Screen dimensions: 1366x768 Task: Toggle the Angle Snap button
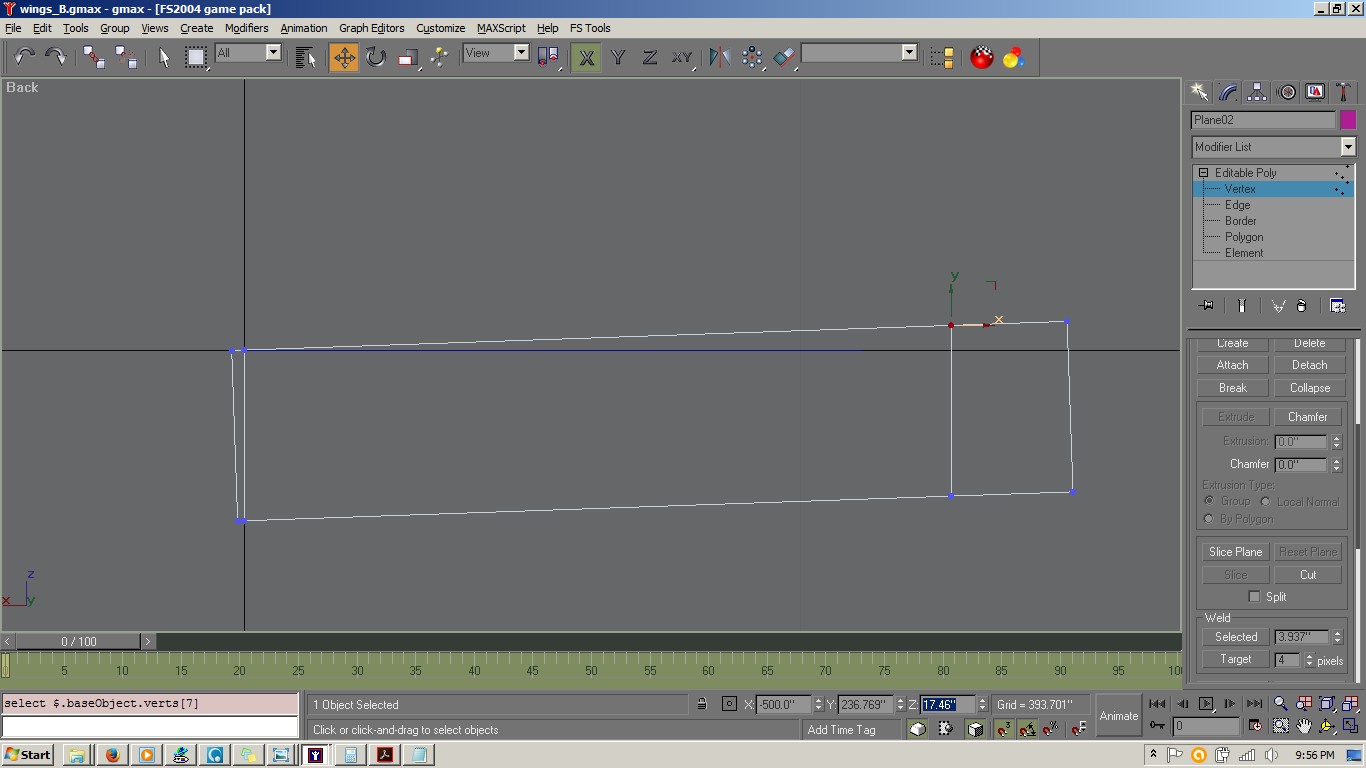[1027, 729]
